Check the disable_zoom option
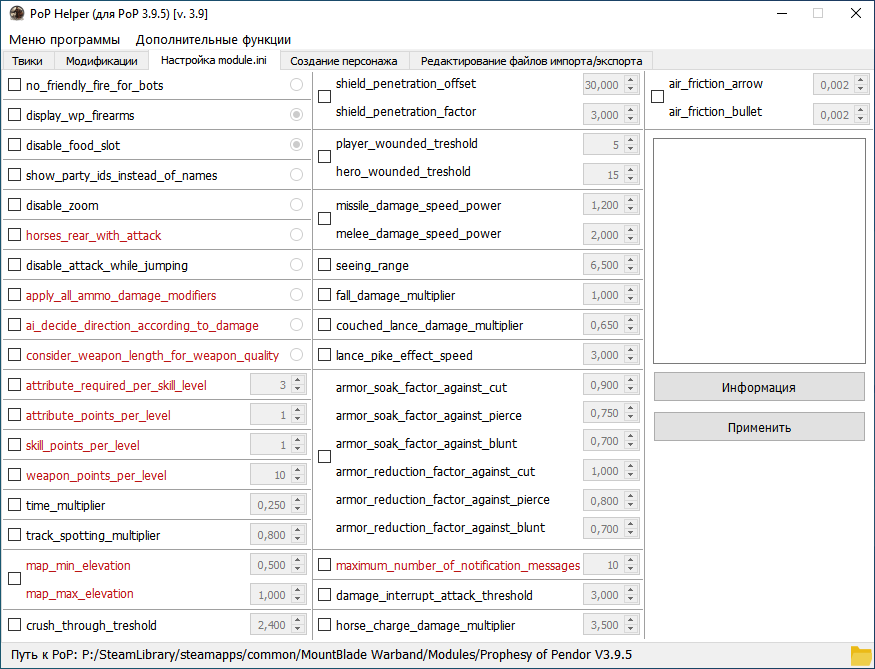Image resolution: width=875 pixels, height=669 pixels. 14,206
